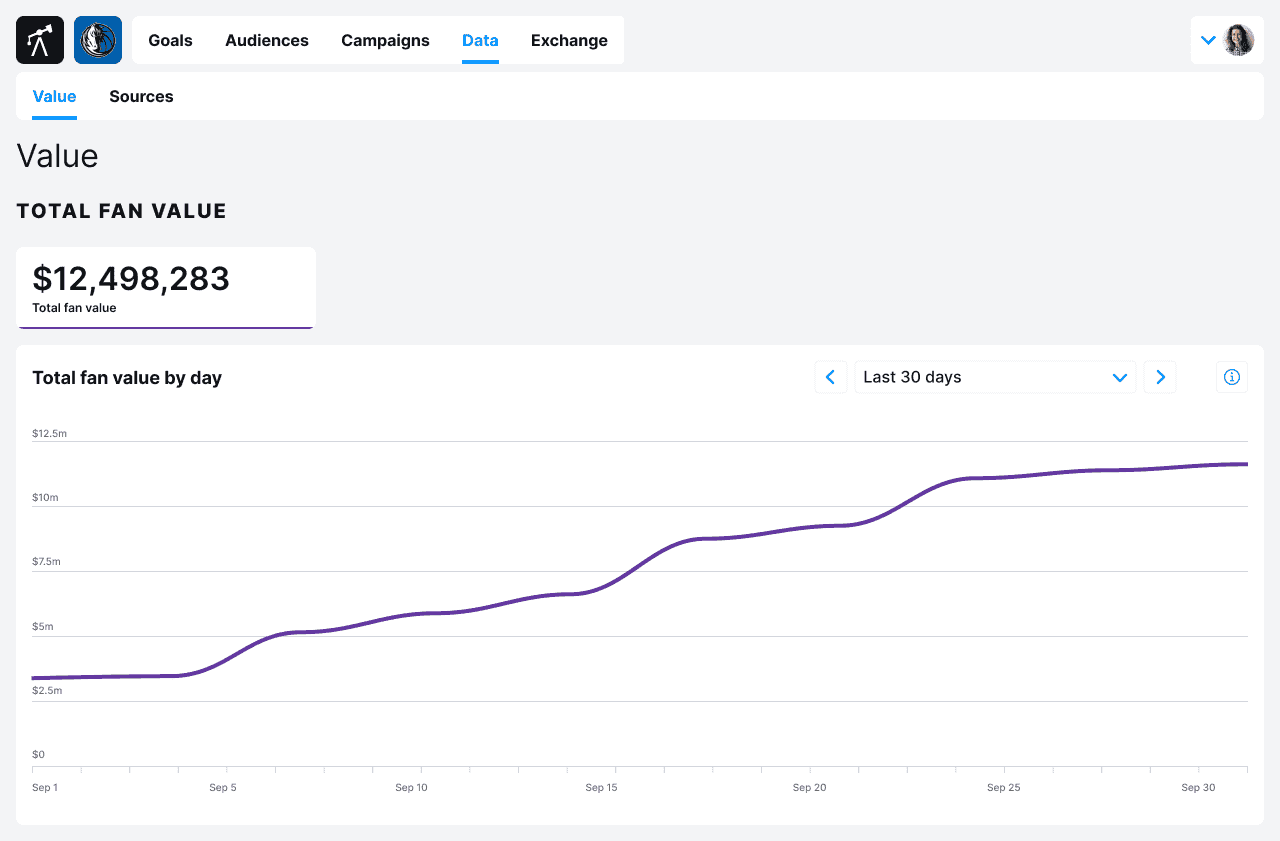Image resolution: width=1280 pixels, height=841 pixels.
Task: Go to next date range arrow
Action: tap(1160, 377)
